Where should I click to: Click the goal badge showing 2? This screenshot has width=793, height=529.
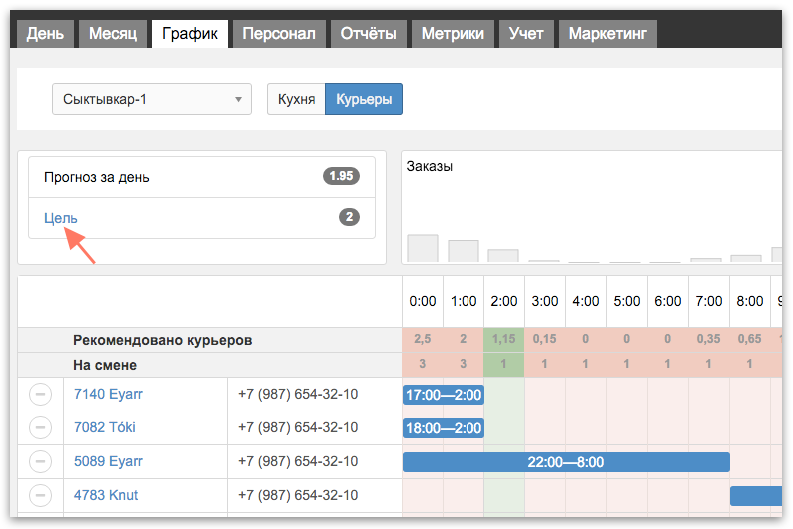click(349, 217)
